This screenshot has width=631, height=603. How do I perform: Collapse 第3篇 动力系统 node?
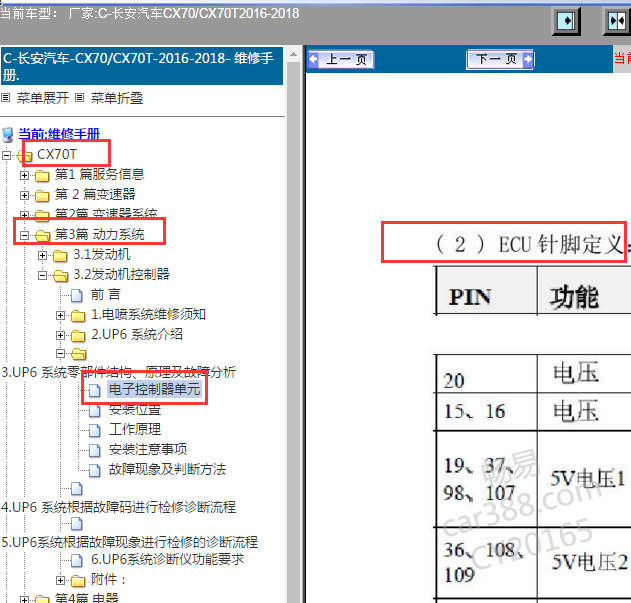pyautogui.click(x=25, y=235)
